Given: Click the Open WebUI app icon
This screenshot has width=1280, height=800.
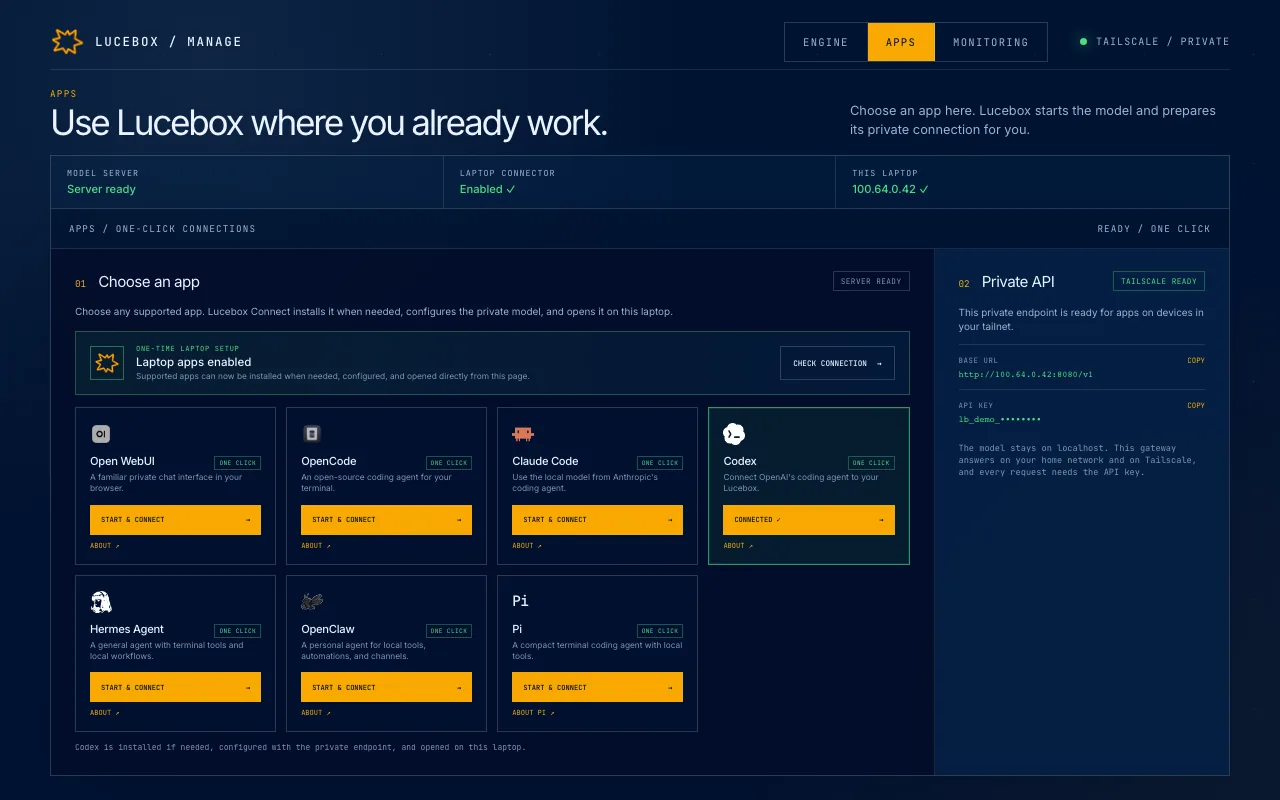Looking at the screenshot, I should click(101, 433).
